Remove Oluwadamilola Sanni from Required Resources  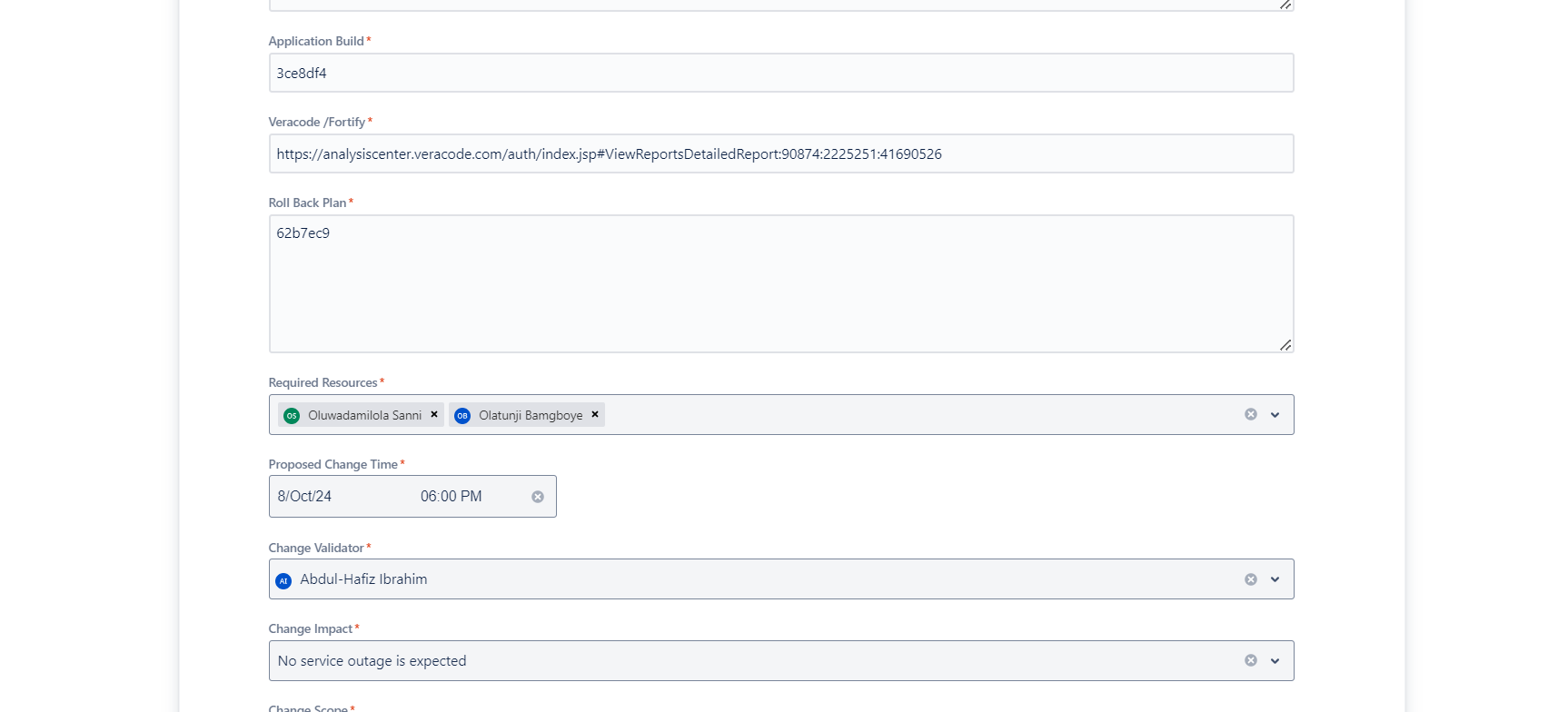tap(434, 414)
